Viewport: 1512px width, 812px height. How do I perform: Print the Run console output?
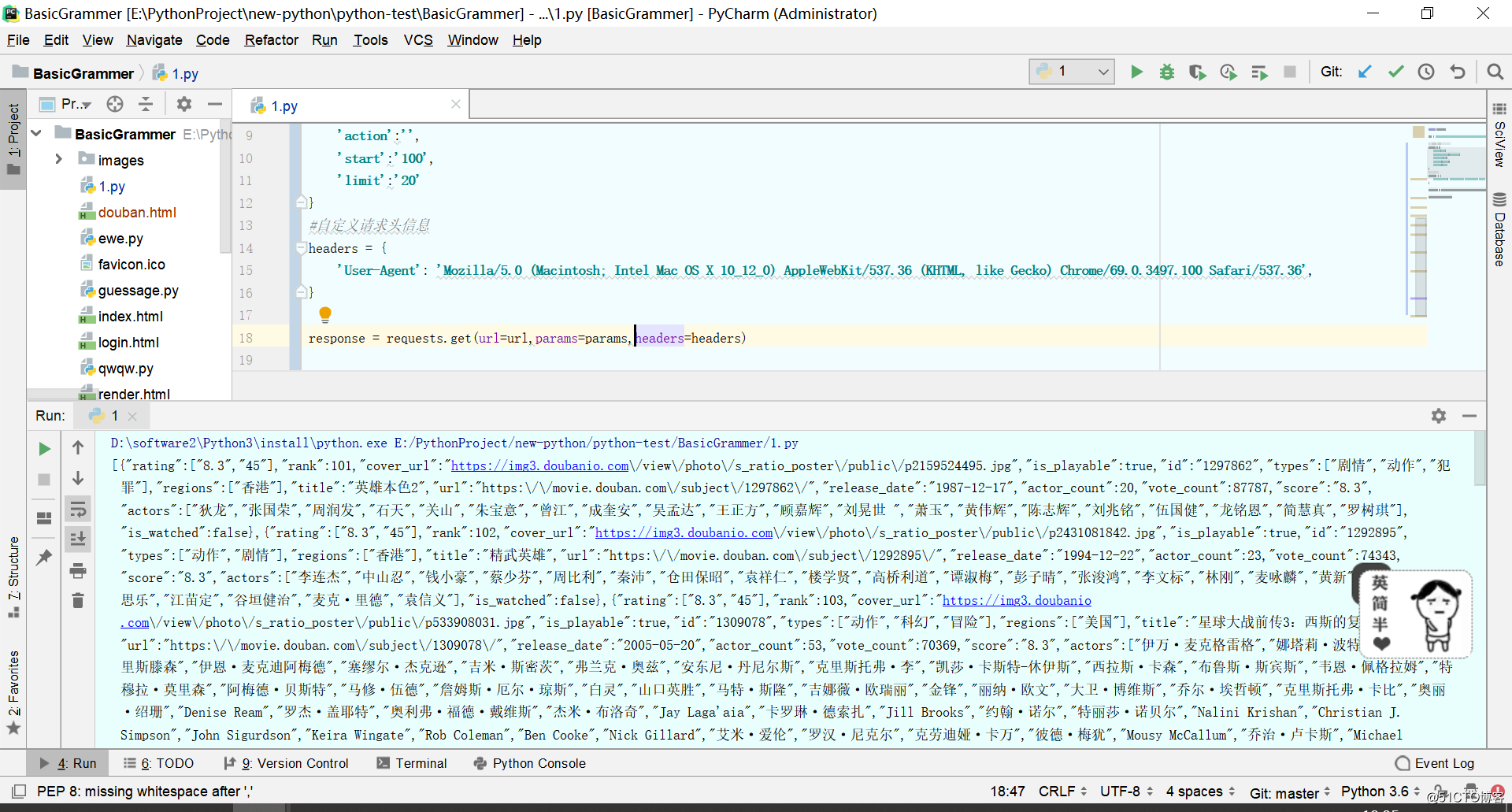click(78, 570)
